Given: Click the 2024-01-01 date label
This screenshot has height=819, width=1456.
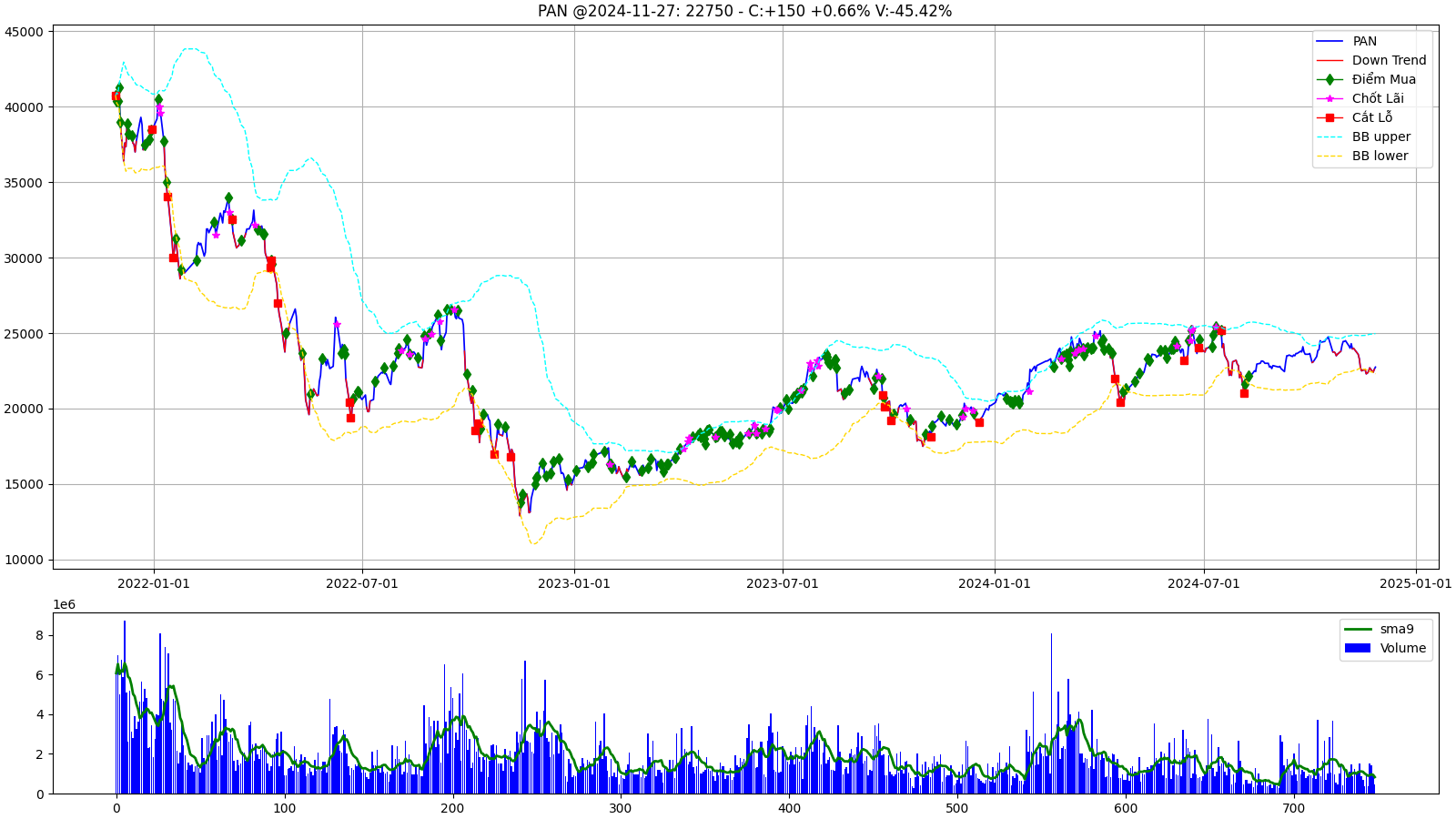Looking at the screenshot, I should pos(995,583).
